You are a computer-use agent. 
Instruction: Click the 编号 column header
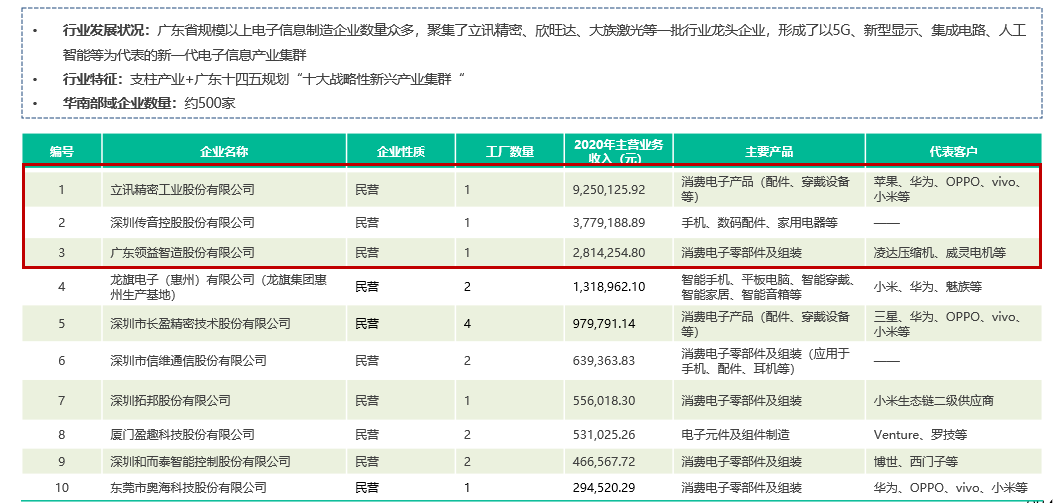click(x=62, y=152)
